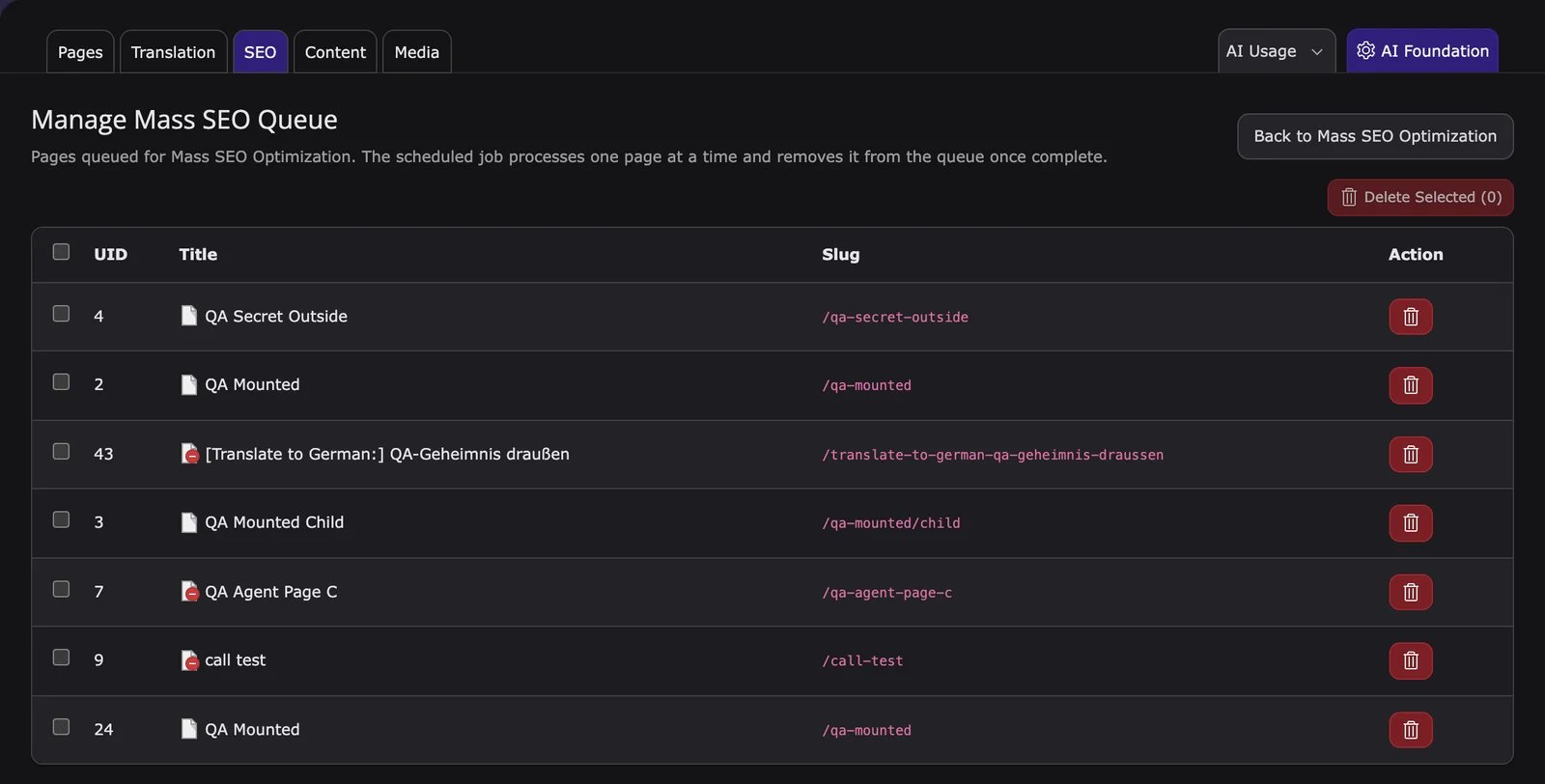Image resolution: width=1545 pixels, height=784 pixels.
Task: Remove QA Mounted with UID 2 from queue
Action: 1411,385
